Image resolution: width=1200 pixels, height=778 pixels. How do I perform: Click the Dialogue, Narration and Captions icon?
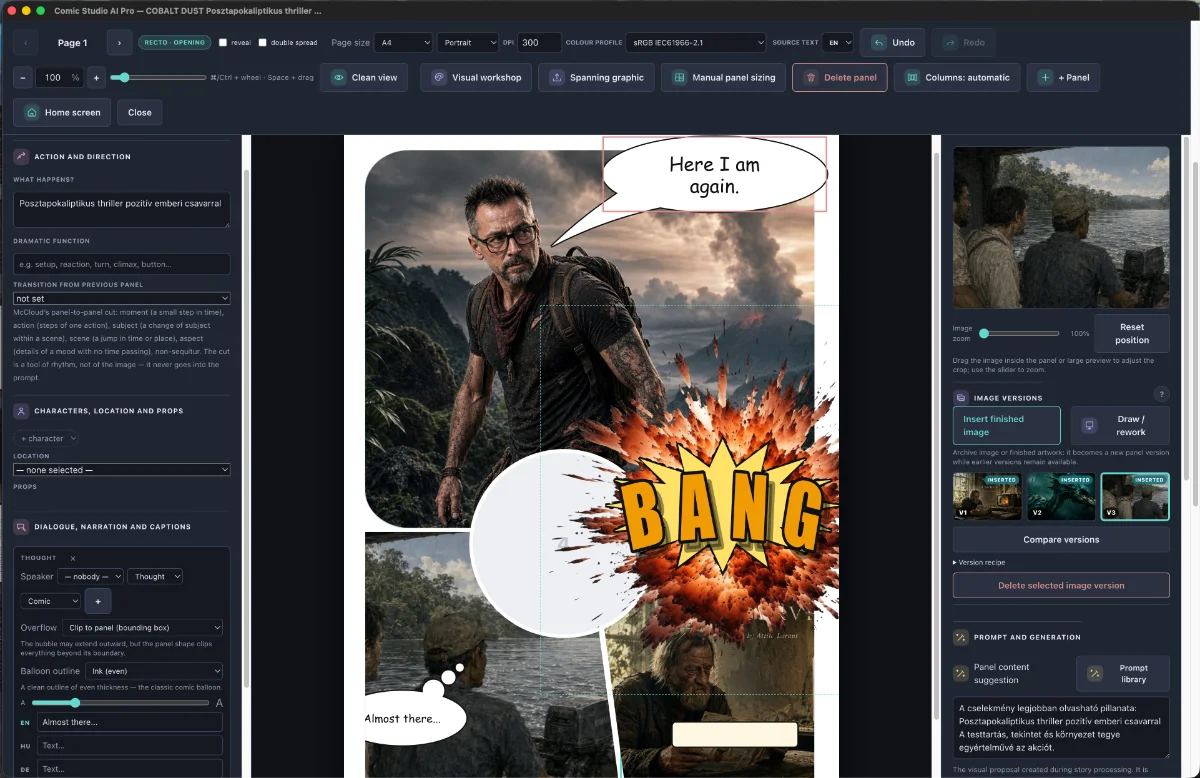pyautogui.click(x=21, y=526)
